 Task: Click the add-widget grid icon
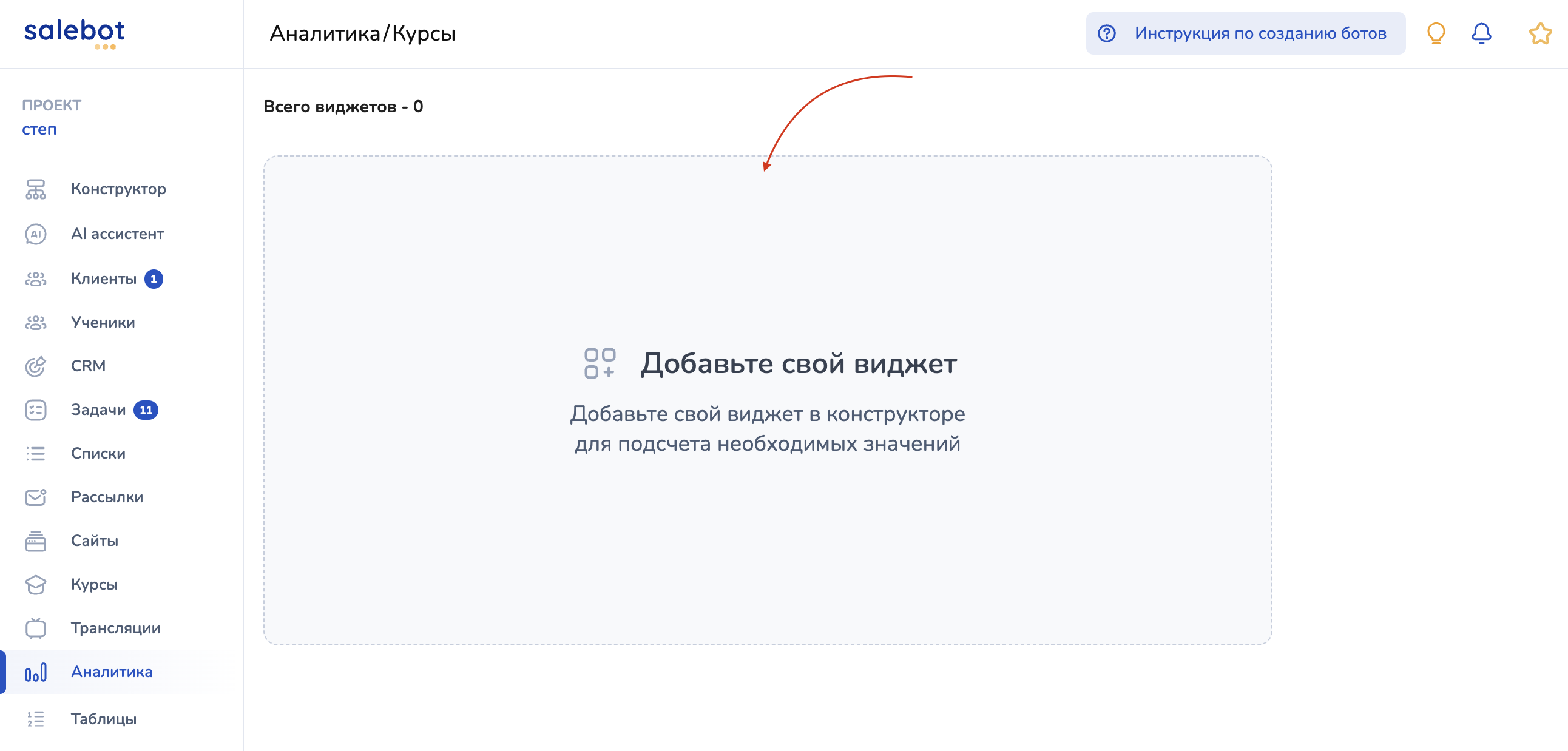(x=599, y=363)
